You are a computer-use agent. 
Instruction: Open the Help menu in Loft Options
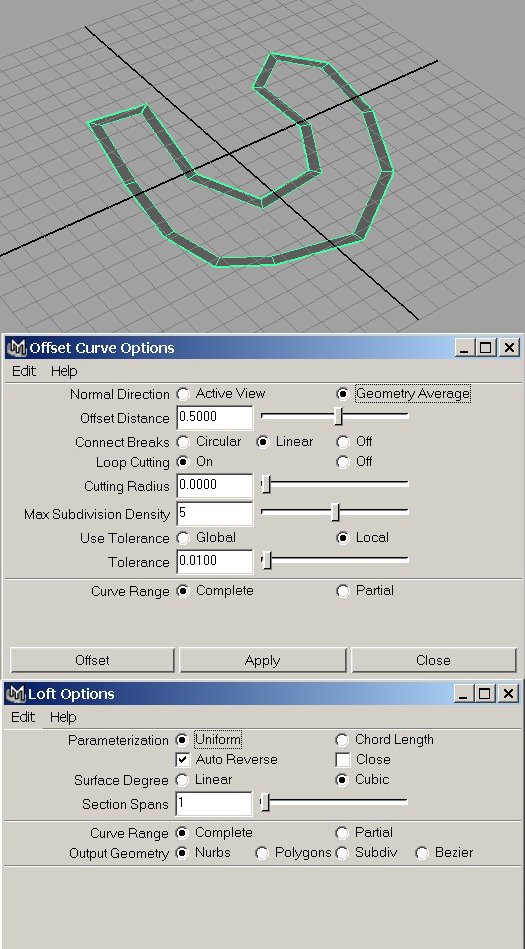coord(63,717)
